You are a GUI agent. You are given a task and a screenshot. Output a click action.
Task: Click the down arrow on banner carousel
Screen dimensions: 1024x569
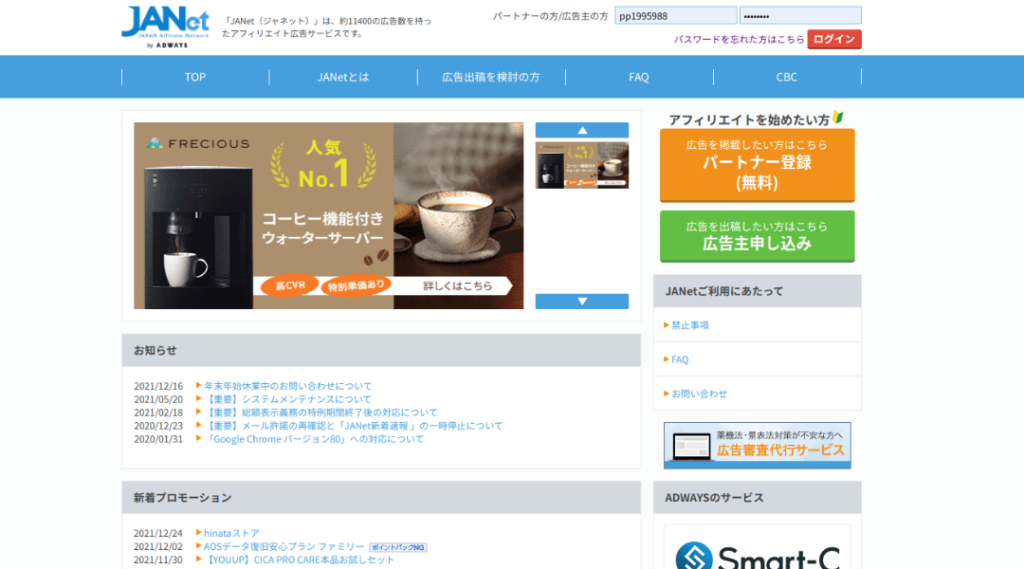pos(582,301)
